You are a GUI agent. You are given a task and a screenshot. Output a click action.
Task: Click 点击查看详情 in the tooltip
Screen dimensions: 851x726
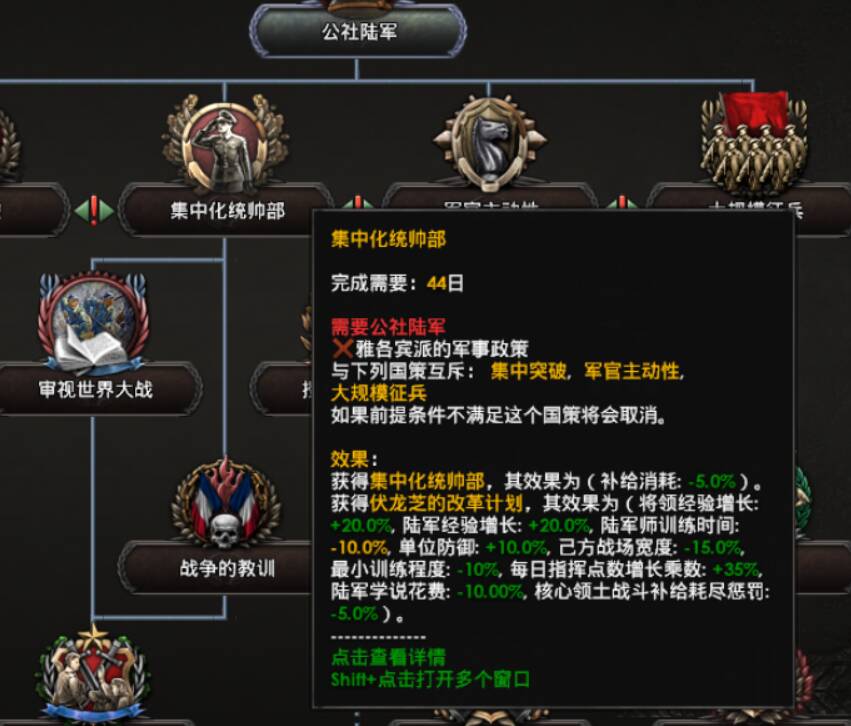[x=388, y=657]
